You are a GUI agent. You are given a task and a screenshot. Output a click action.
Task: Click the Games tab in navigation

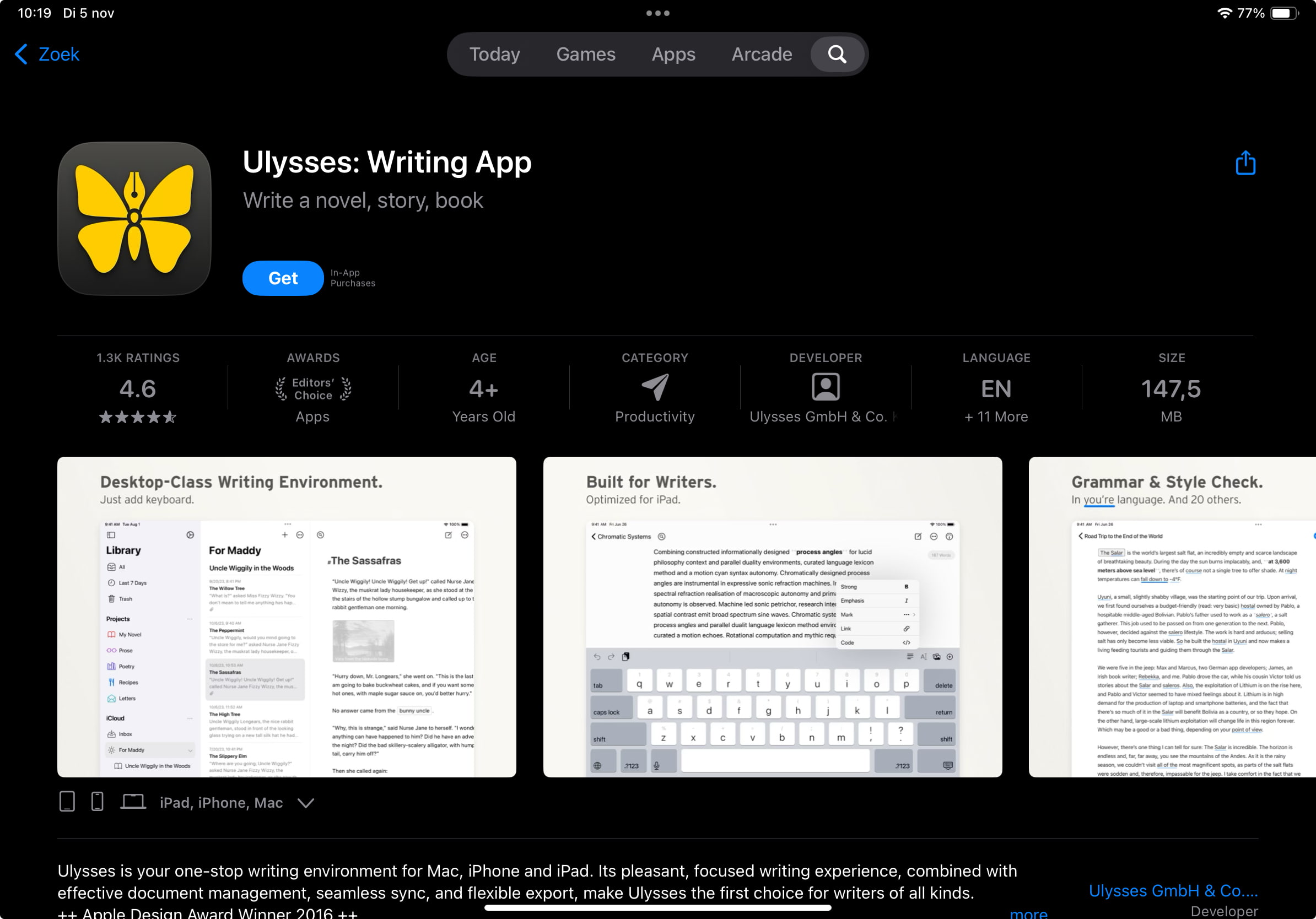(585, 54)
